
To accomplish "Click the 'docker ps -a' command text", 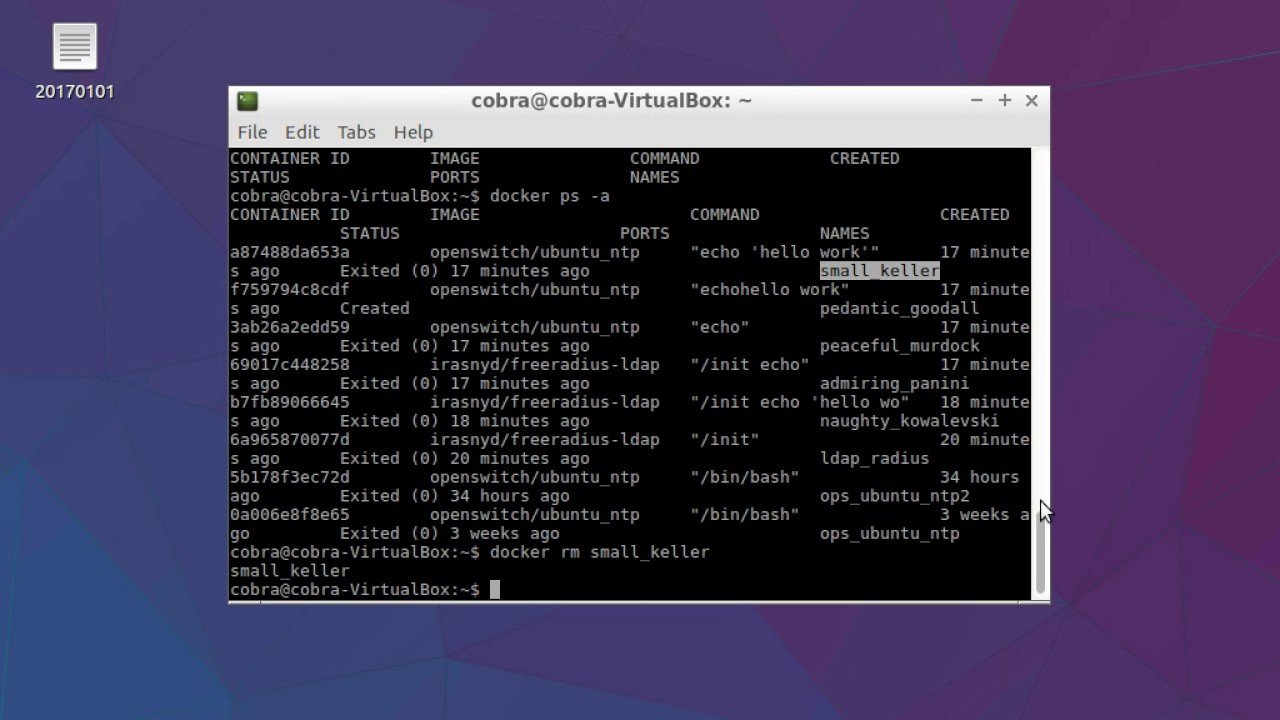I will [550, 196].
